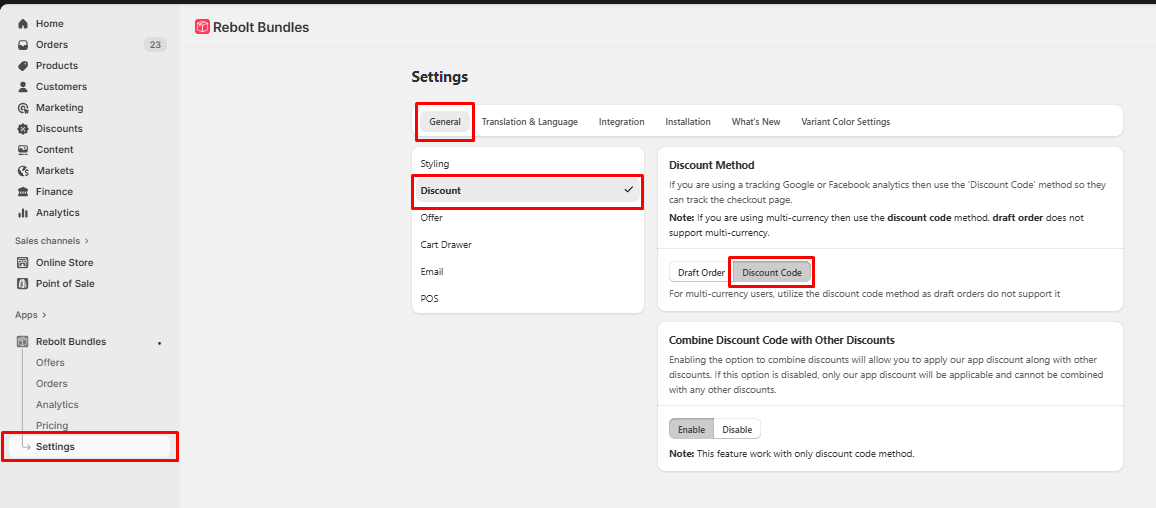Click the Discount Method heading
1156x508 pixels.
(711, 165)
